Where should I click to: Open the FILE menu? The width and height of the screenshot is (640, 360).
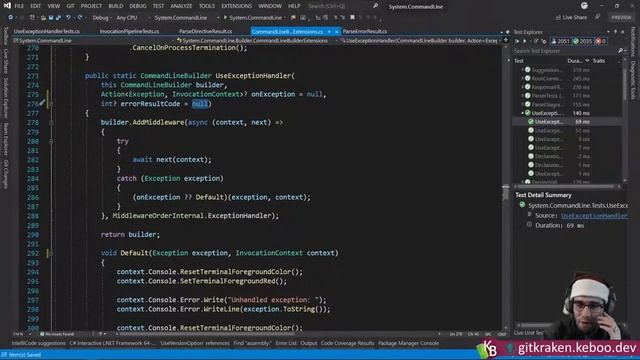click(x=19, y=6)
